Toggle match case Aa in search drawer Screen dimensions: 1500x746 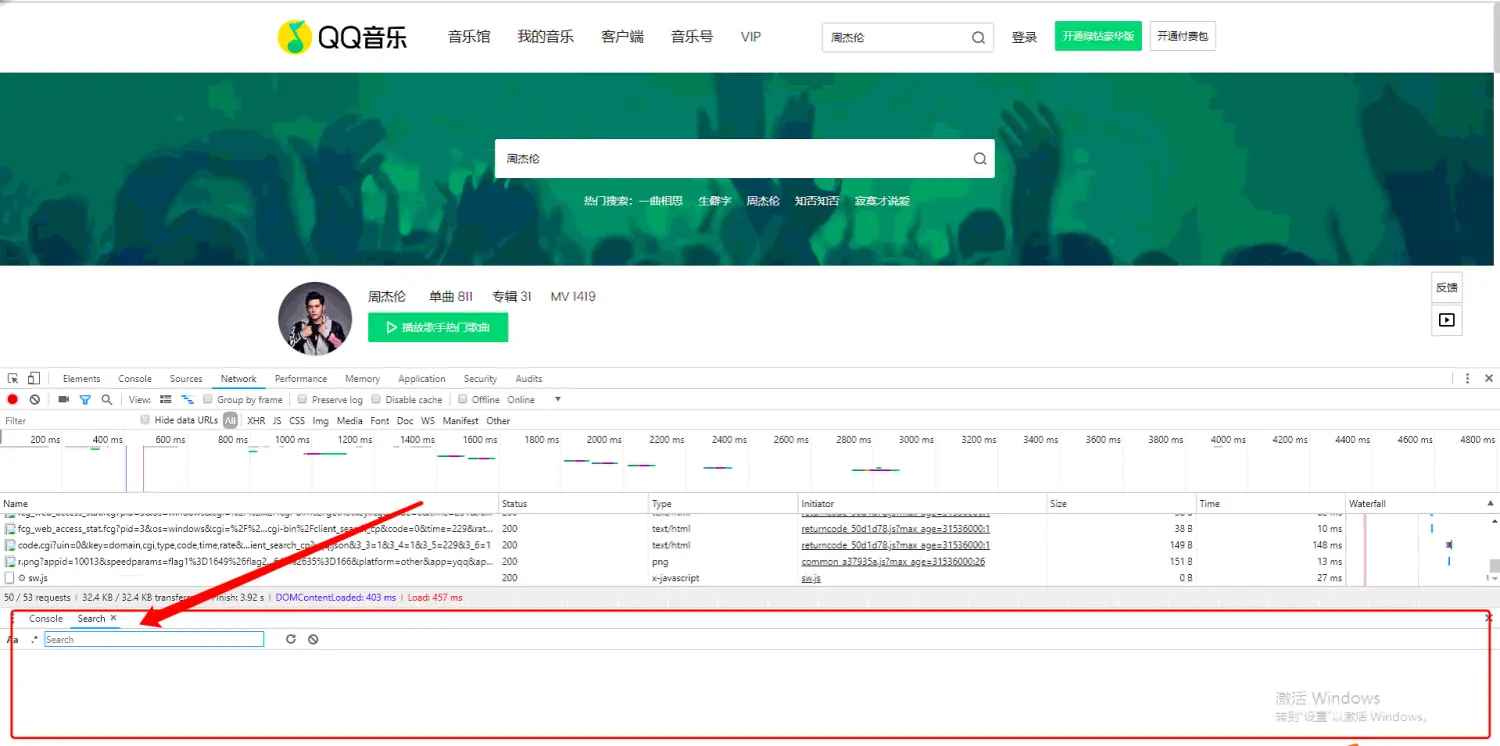point(13,640)
